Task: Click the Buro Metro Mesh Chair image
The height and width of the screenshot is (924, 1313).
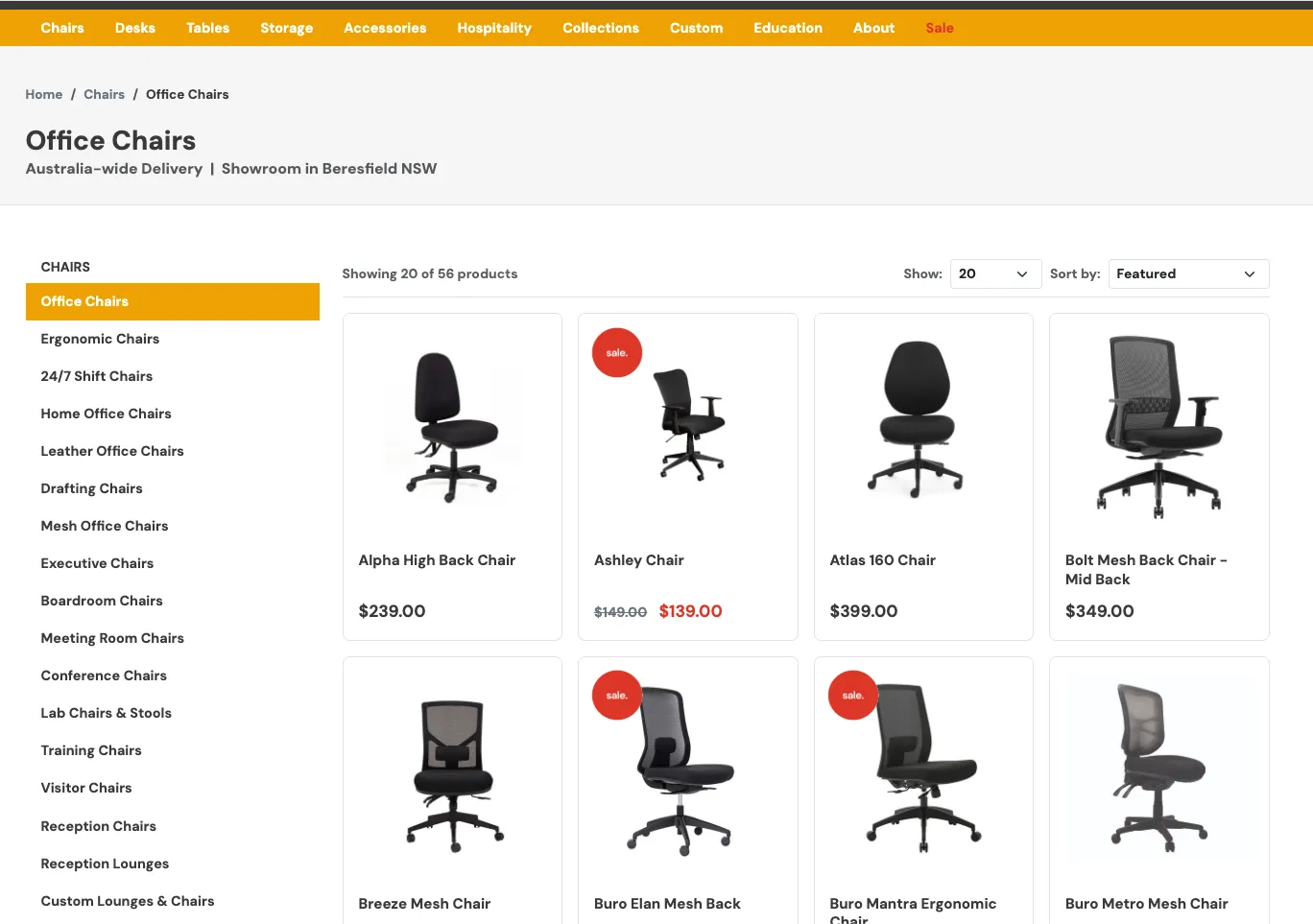Action: coord(1159,768)
